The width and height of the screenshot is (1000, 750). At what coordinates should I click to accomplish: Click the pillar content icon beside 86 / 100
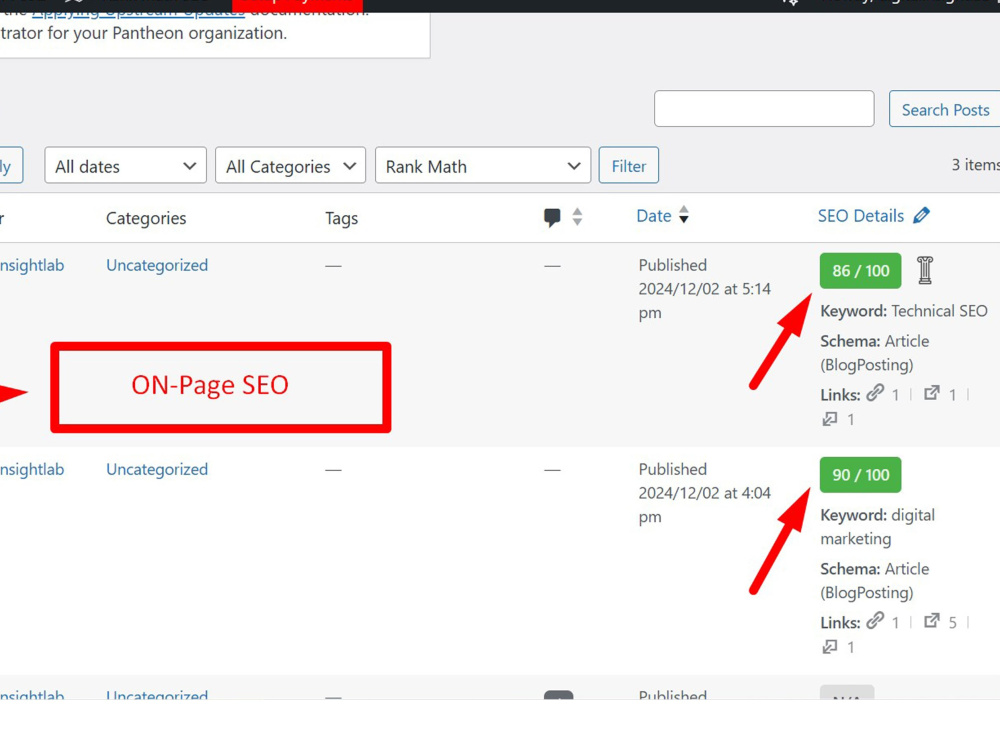[925, 270]
